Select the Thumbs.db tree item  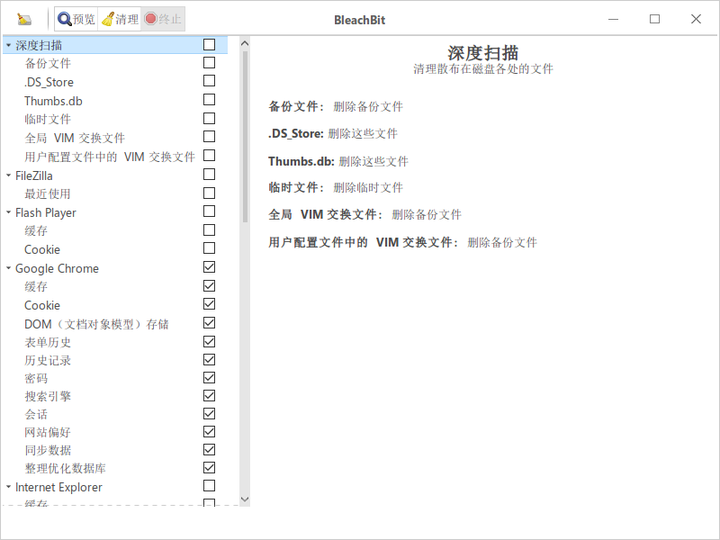coord(53,101)
